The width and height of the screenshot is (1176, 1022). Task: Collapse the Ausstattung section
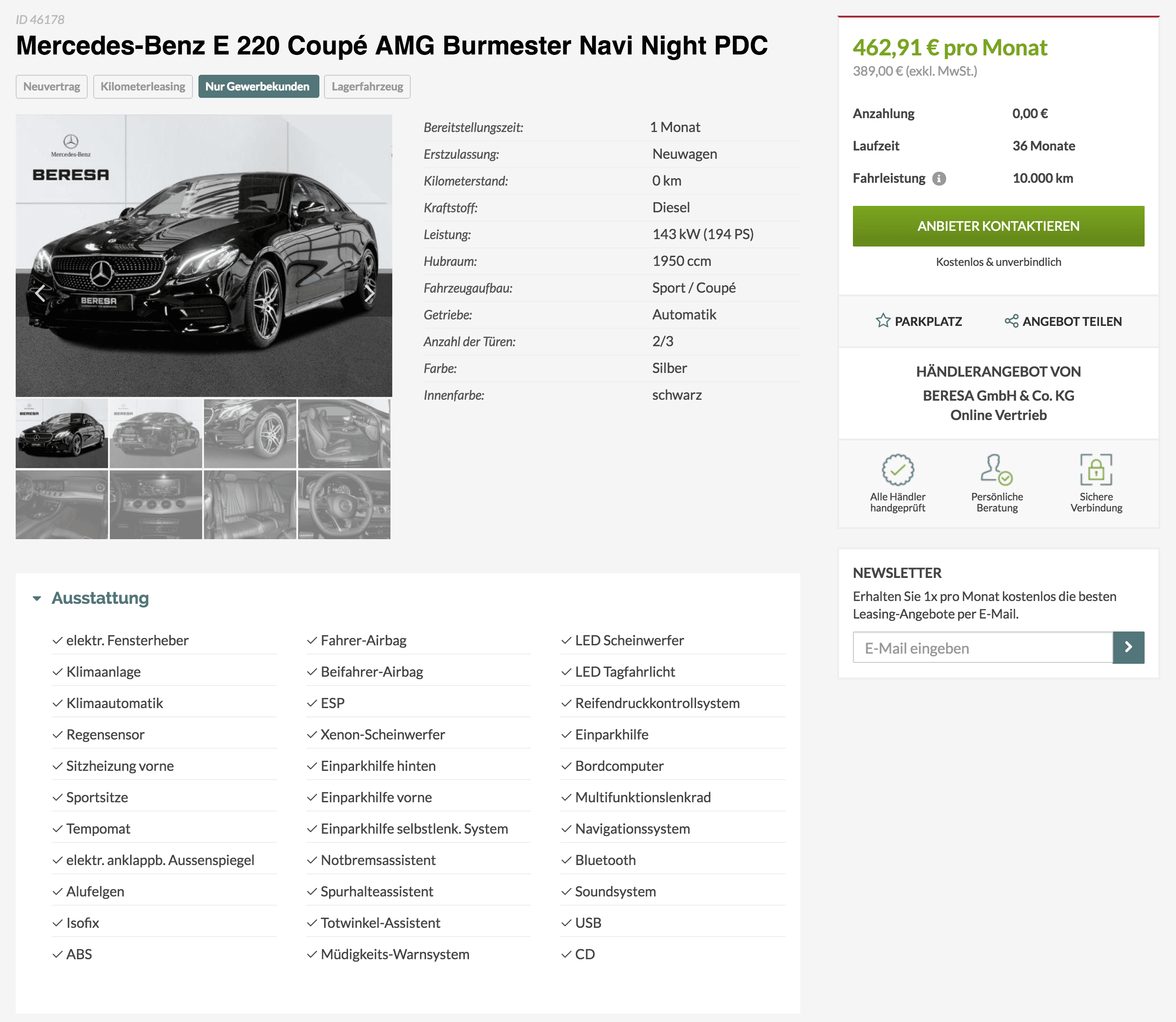(37, 598)
